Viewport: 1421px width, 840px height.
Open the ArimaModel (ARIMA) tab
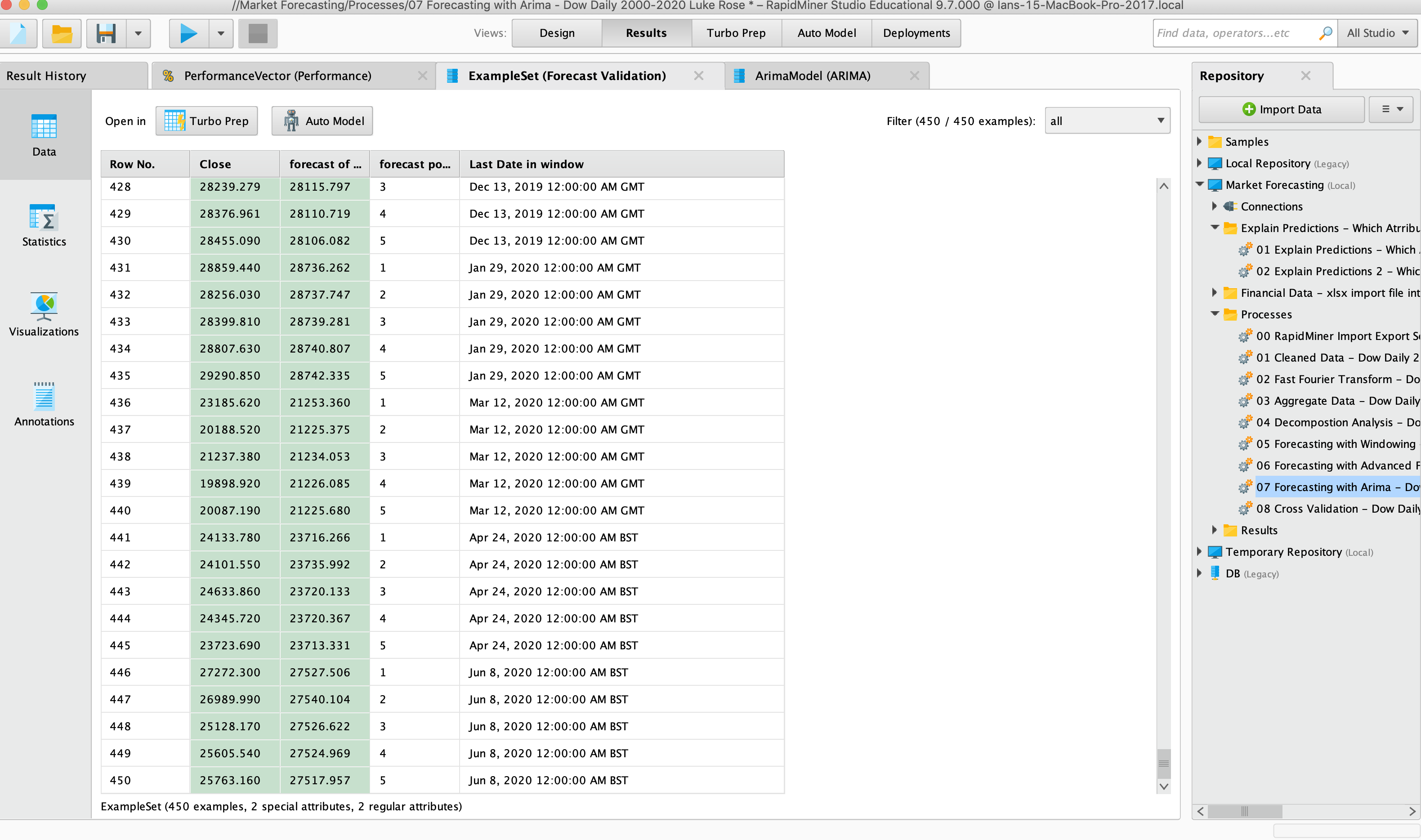point(827,76)
